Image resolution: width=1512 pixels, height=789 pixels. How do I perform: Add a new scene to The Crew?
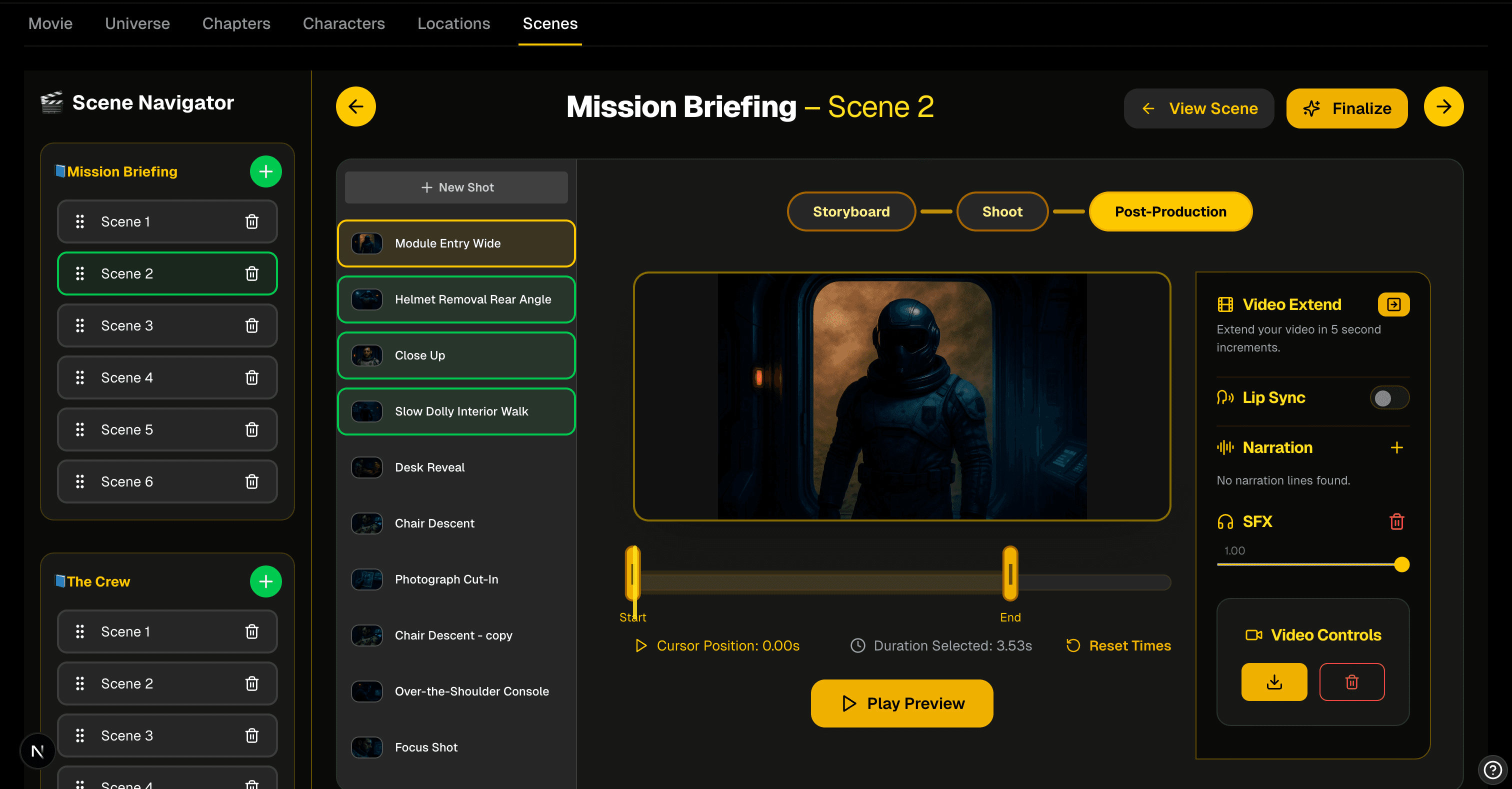tap(266, 581)
